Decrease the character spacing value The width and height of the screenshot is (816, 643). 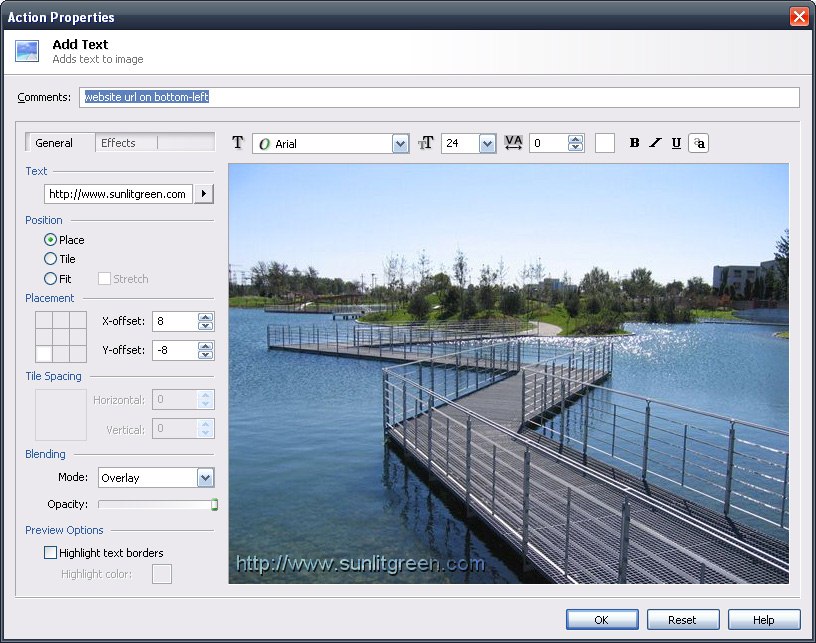pyautogui.click(x=576, y=147)
